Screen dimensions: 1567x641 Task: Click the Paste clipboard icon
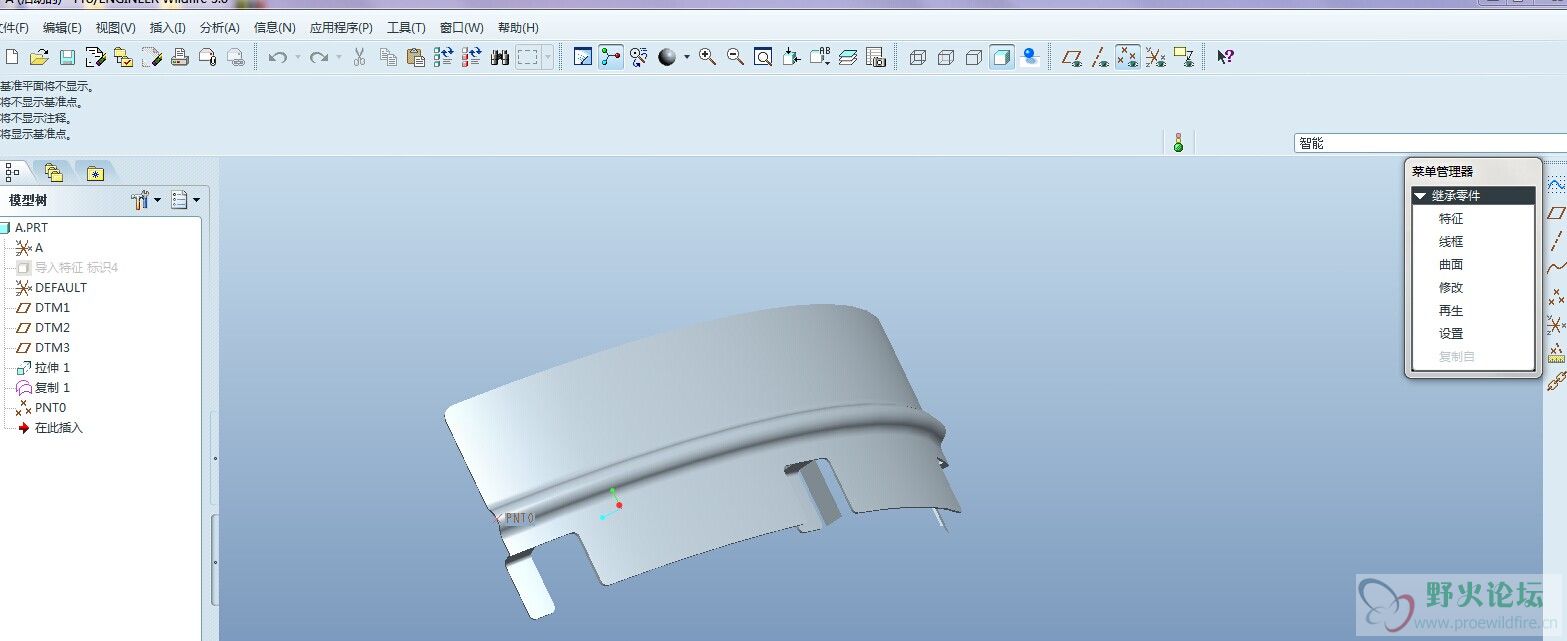(416, 57)
